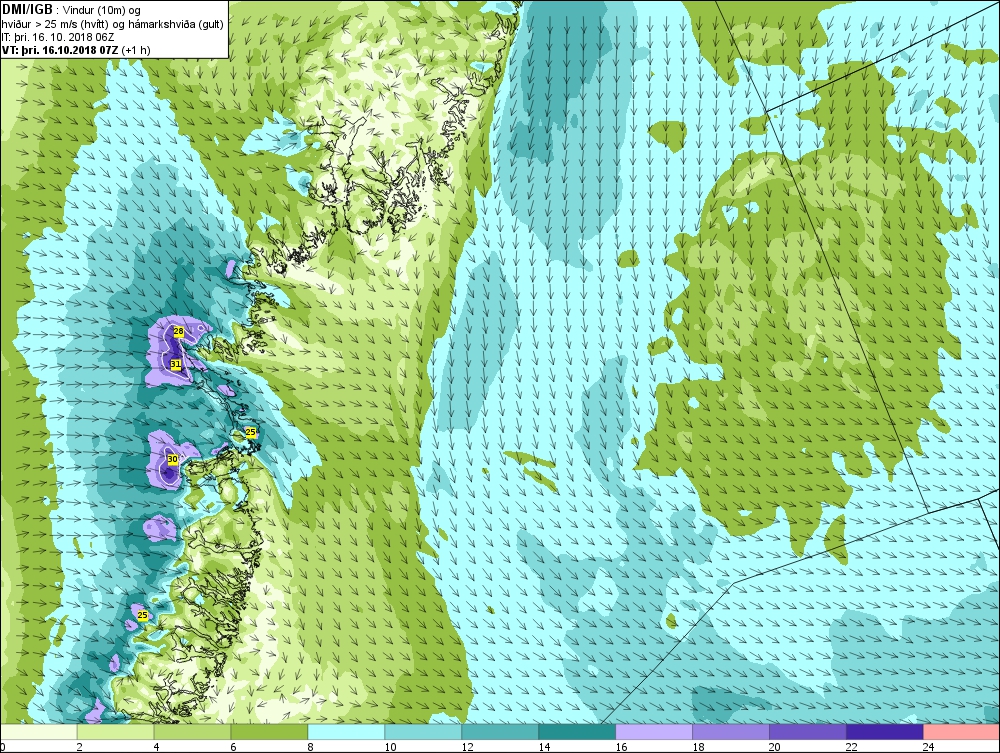
Task: Choose the olive green 6–8 m/s legend swatch
Action: point(269,732)
